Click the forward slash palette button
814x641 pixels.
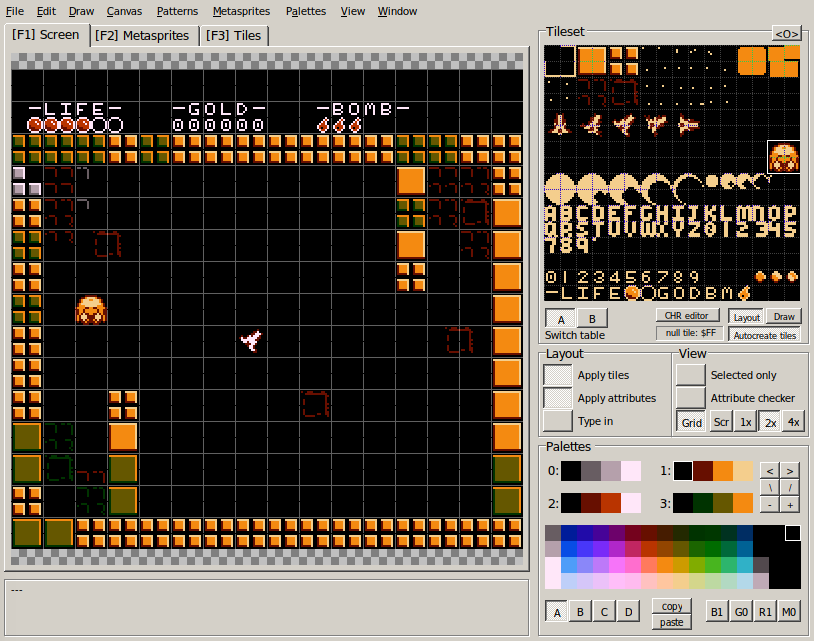point(790,487)
